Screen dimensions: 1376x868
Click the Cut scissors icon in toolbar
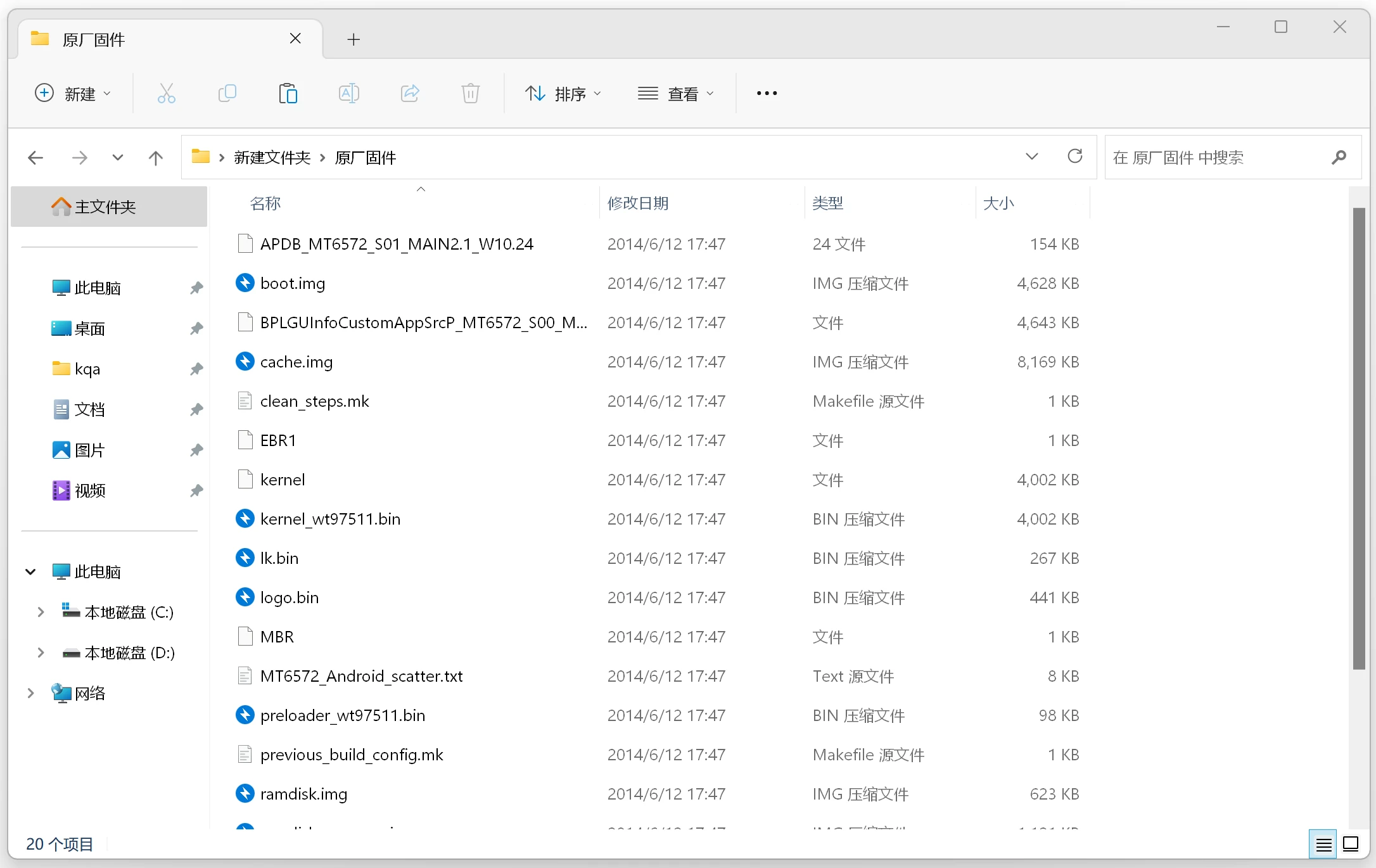tap(166, 94)
